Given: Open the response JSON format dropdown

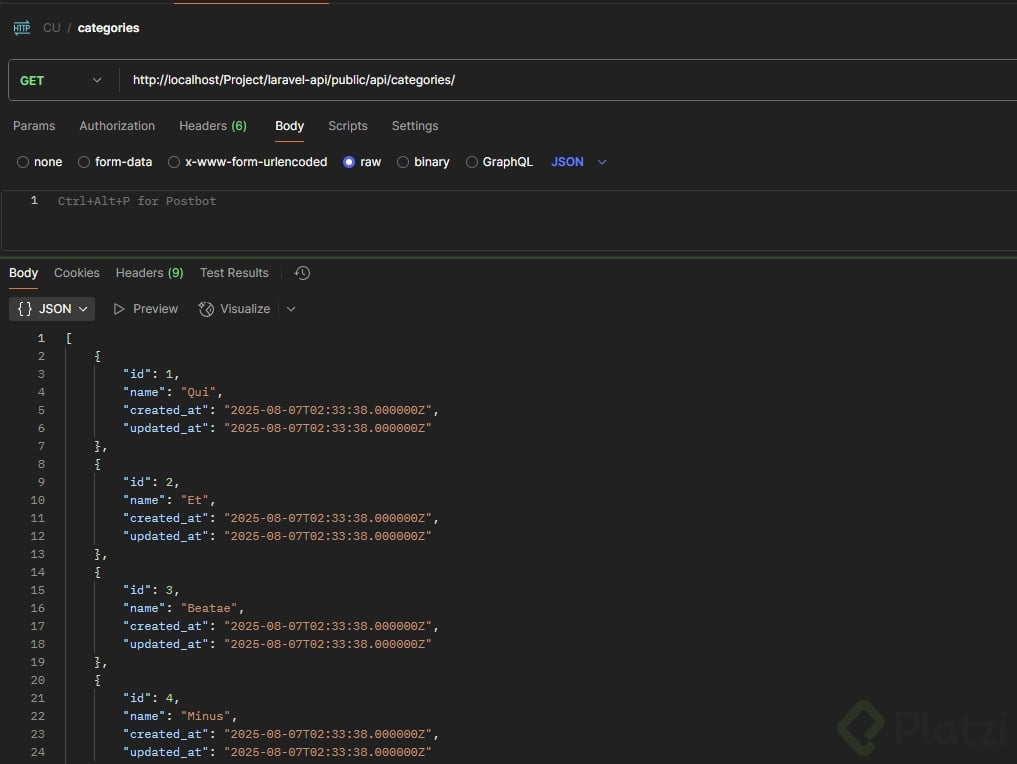Looking at the screenshot, I should click(52, 309).
